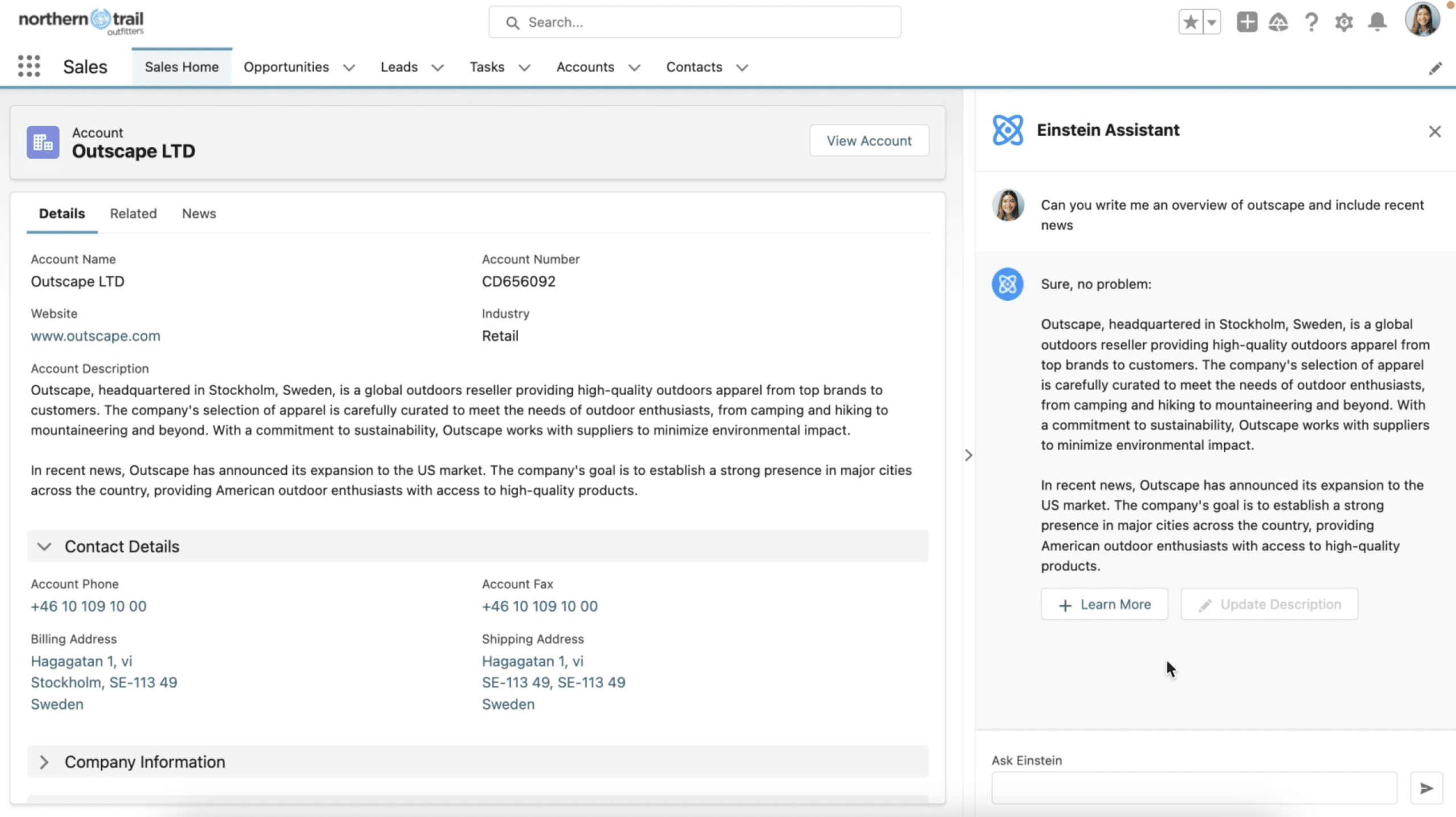Open the Notifications bell icon
The height and width of the screenshot is (817, 1456).
1377,22
